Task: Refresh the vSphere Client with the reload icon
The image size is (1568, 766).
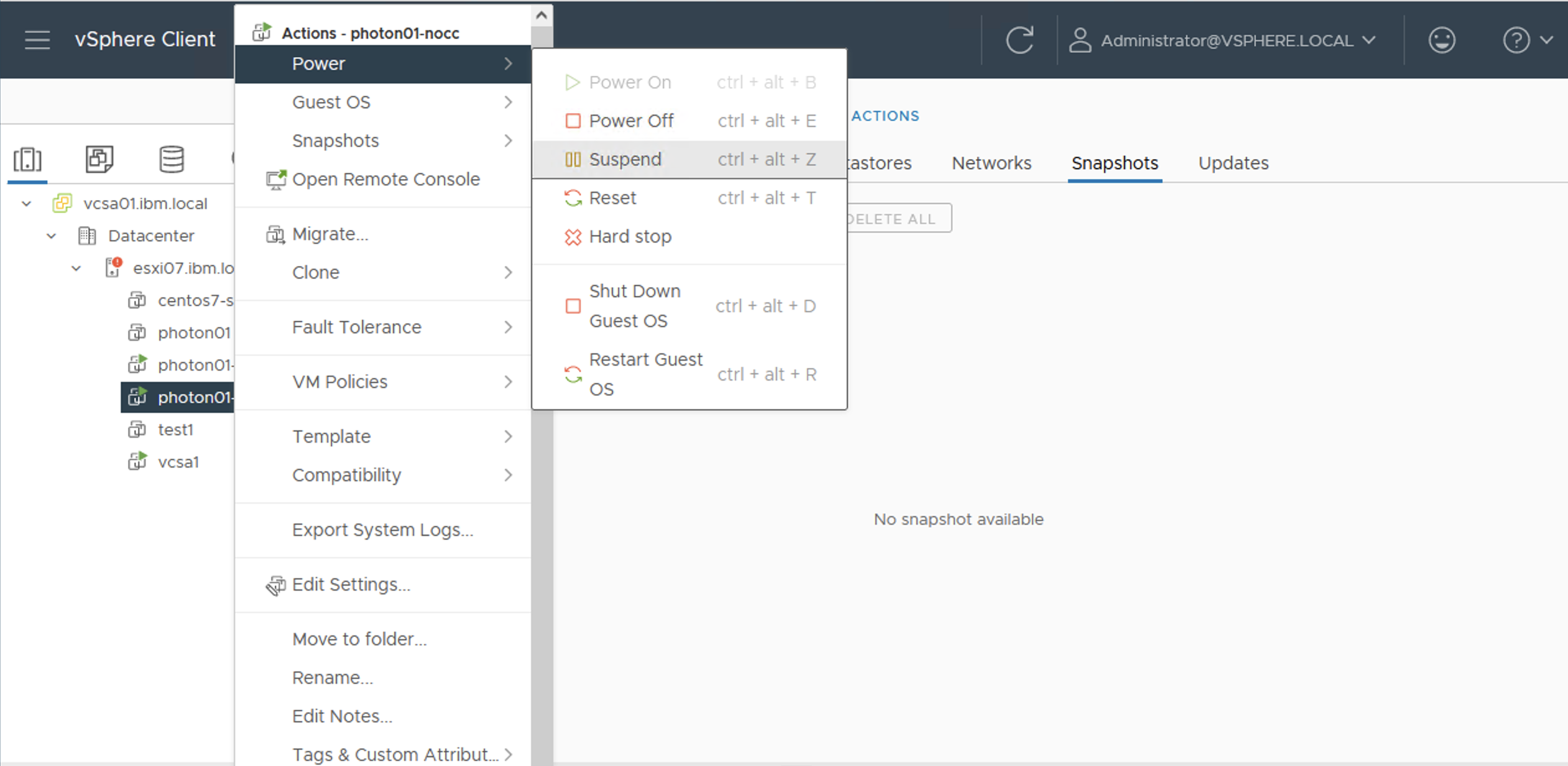Action: [x=1020, y=39]
